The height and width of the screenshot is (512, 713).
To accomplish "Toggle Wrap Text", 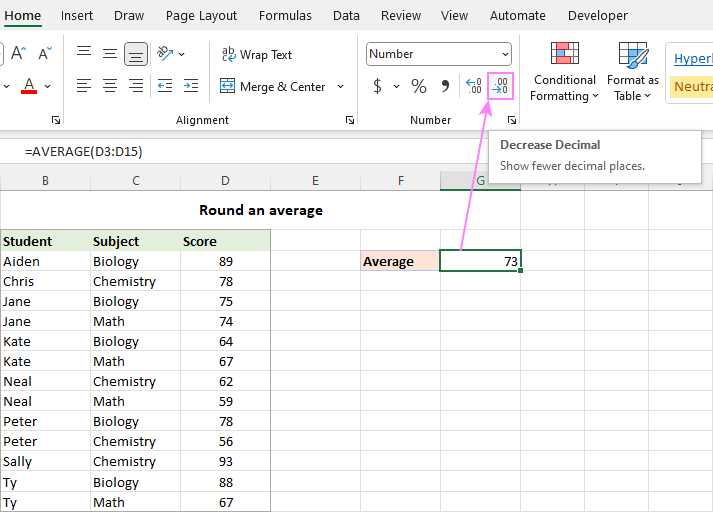I will (x=256, y=55).
